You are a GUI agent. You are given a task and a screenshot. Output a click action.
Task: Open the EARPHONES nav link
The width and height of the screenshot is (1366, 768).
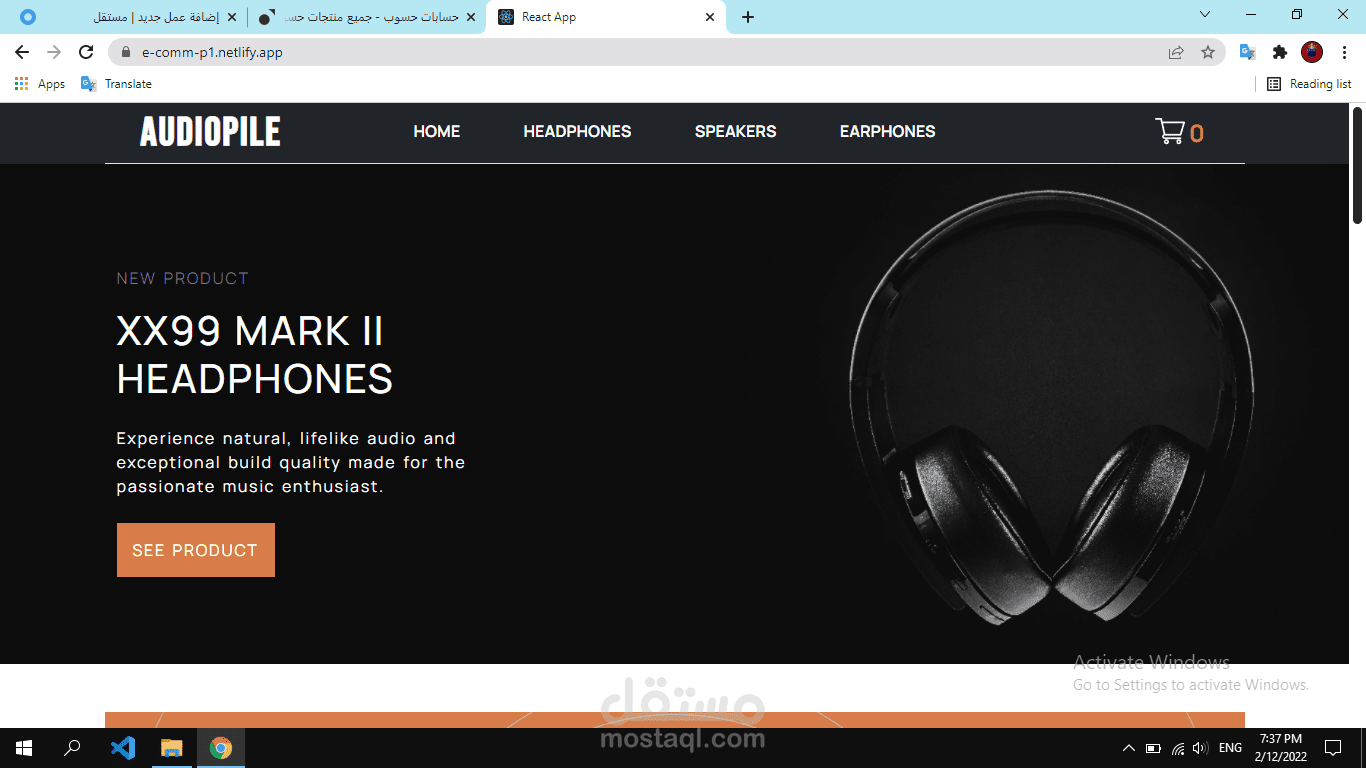coord(887,131)
